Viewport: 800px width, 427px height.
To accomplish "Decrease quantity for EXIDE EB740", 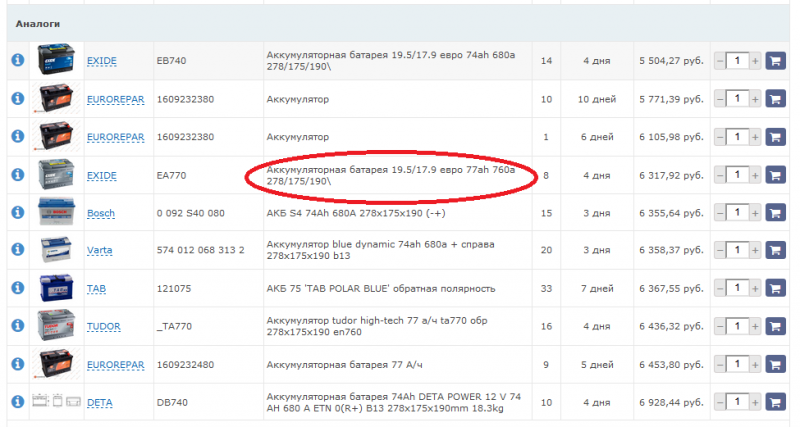I will (720, 61).
